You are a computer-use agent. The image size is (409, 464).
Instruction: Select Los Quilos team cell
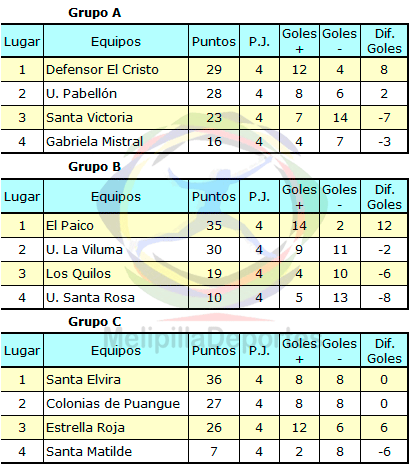pos(116,274)
